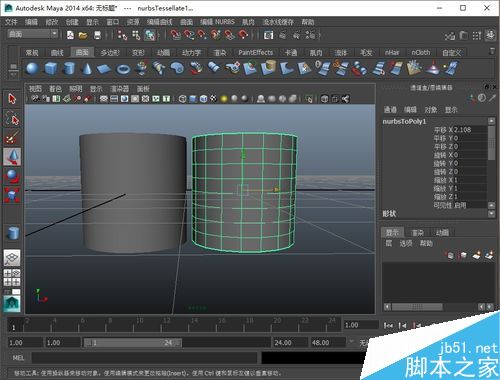Image resolution: width=500 pixels, height=380 pixels.
Task: Open the layer editor 选项 menu
Action: 406,243
